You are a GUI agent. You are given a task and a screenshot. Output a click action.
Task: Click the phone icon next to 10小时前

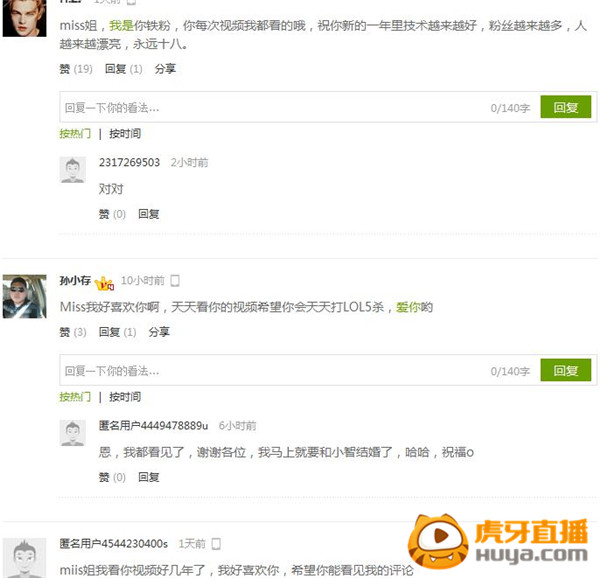coord(175,280)
